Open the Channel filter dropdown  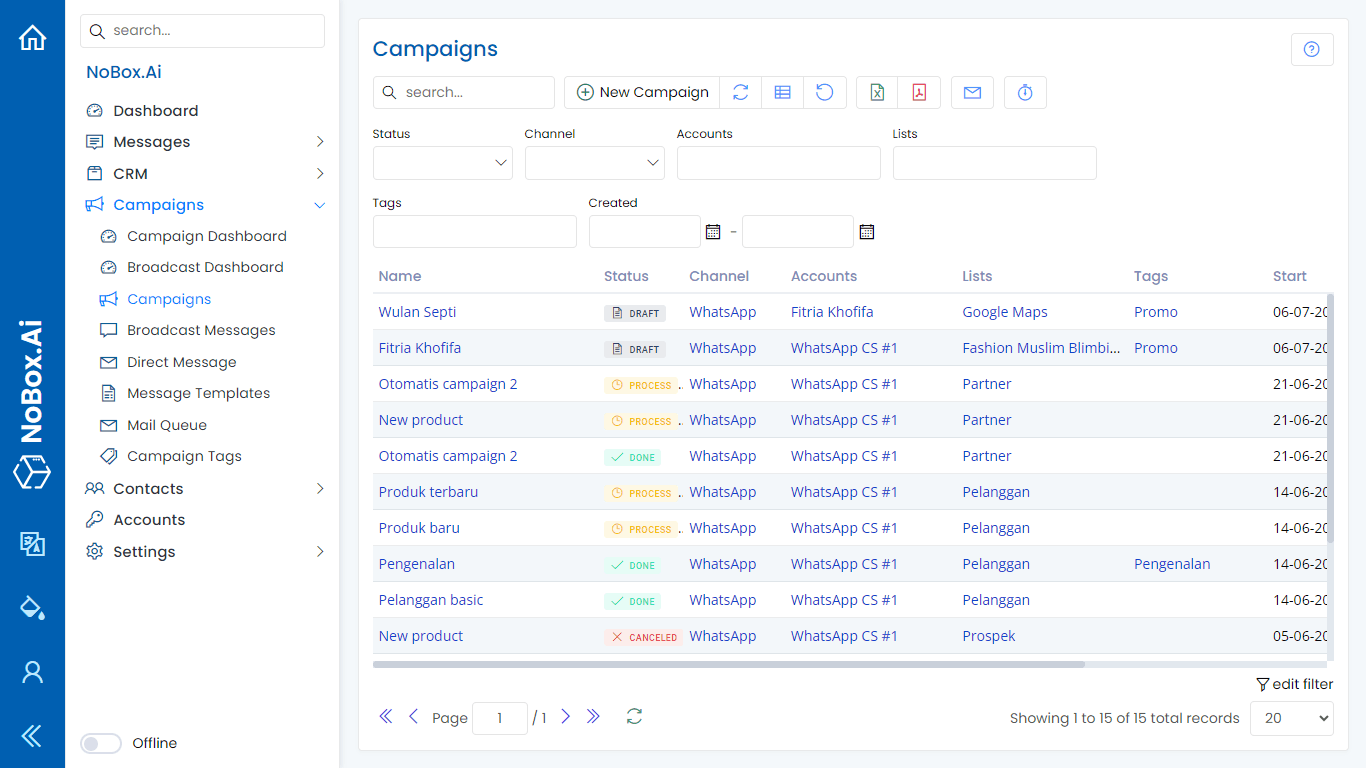tap(594, 162)
